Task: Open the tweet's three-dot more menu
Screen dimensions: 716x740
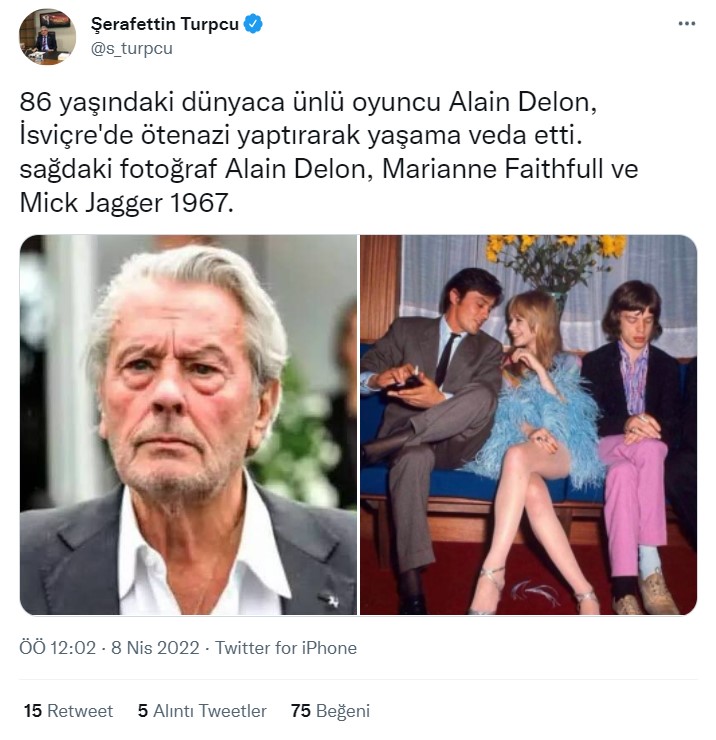Action: point(686,24)
